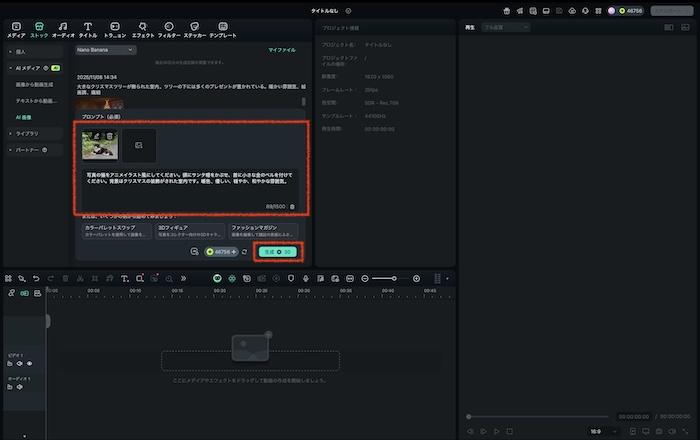
Task: Click the undo arrow in timeline toolbar
Action: [x=36, y=278]
